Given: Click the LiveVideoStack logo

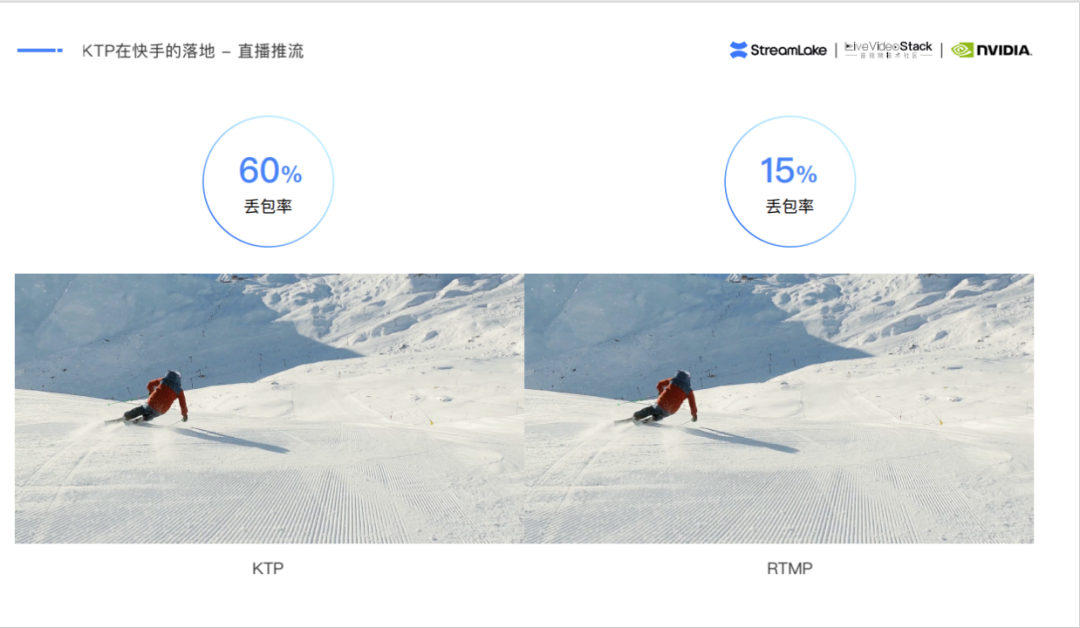Looking at the screenshot, I should point(888,50).
